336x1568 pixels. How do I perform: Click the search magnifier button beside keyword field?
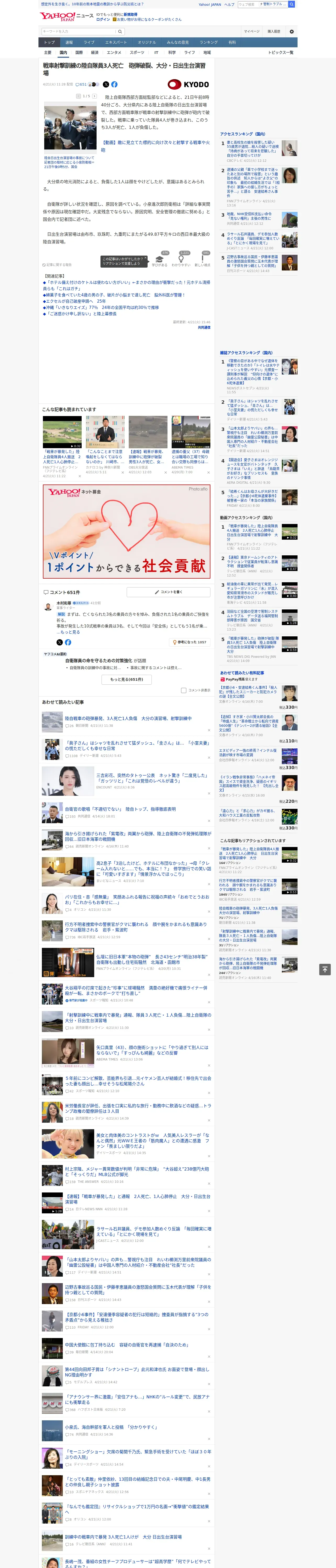[120, 32]
